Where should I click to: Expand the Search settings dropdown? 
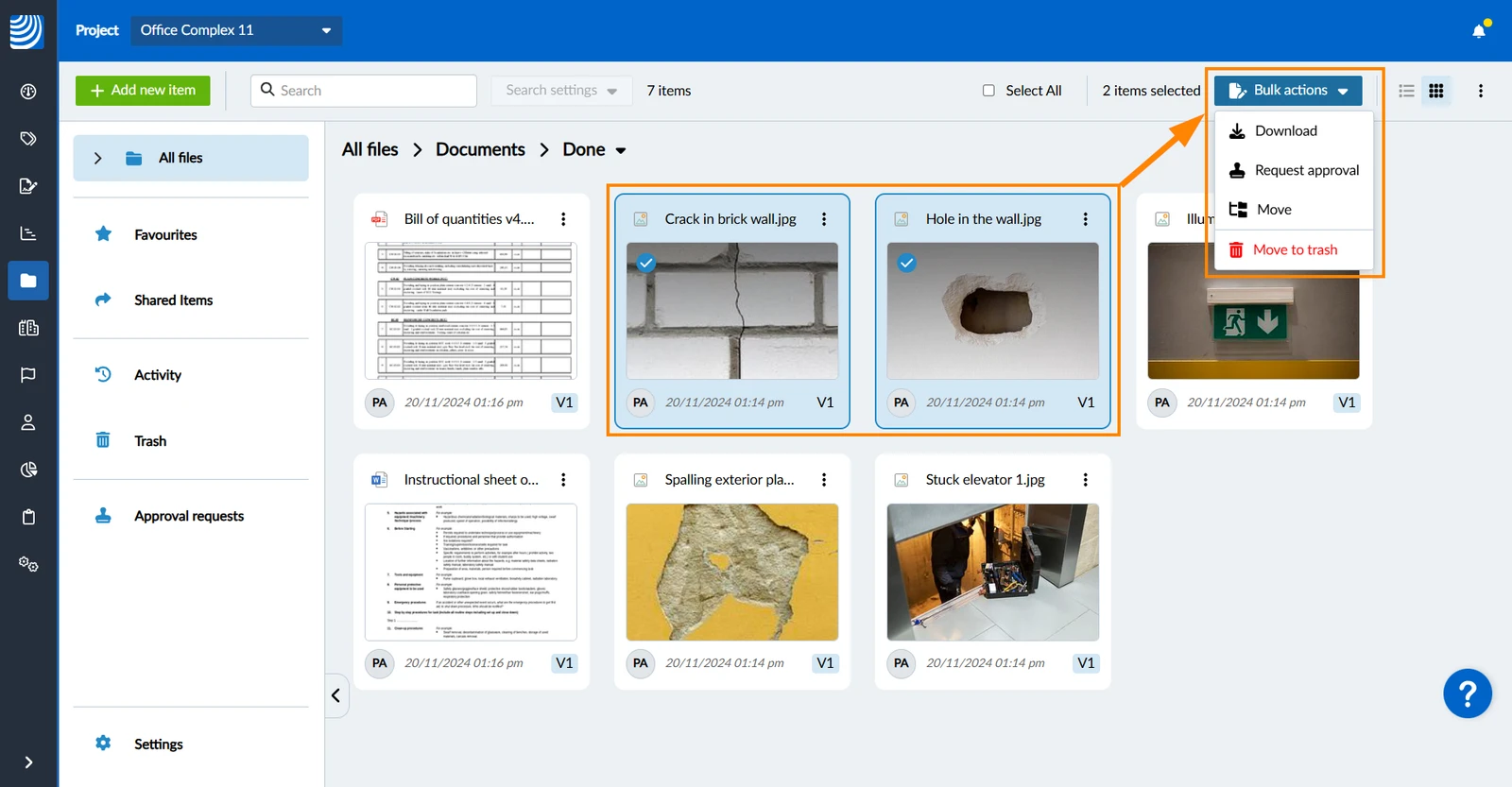tap(561, 91)
